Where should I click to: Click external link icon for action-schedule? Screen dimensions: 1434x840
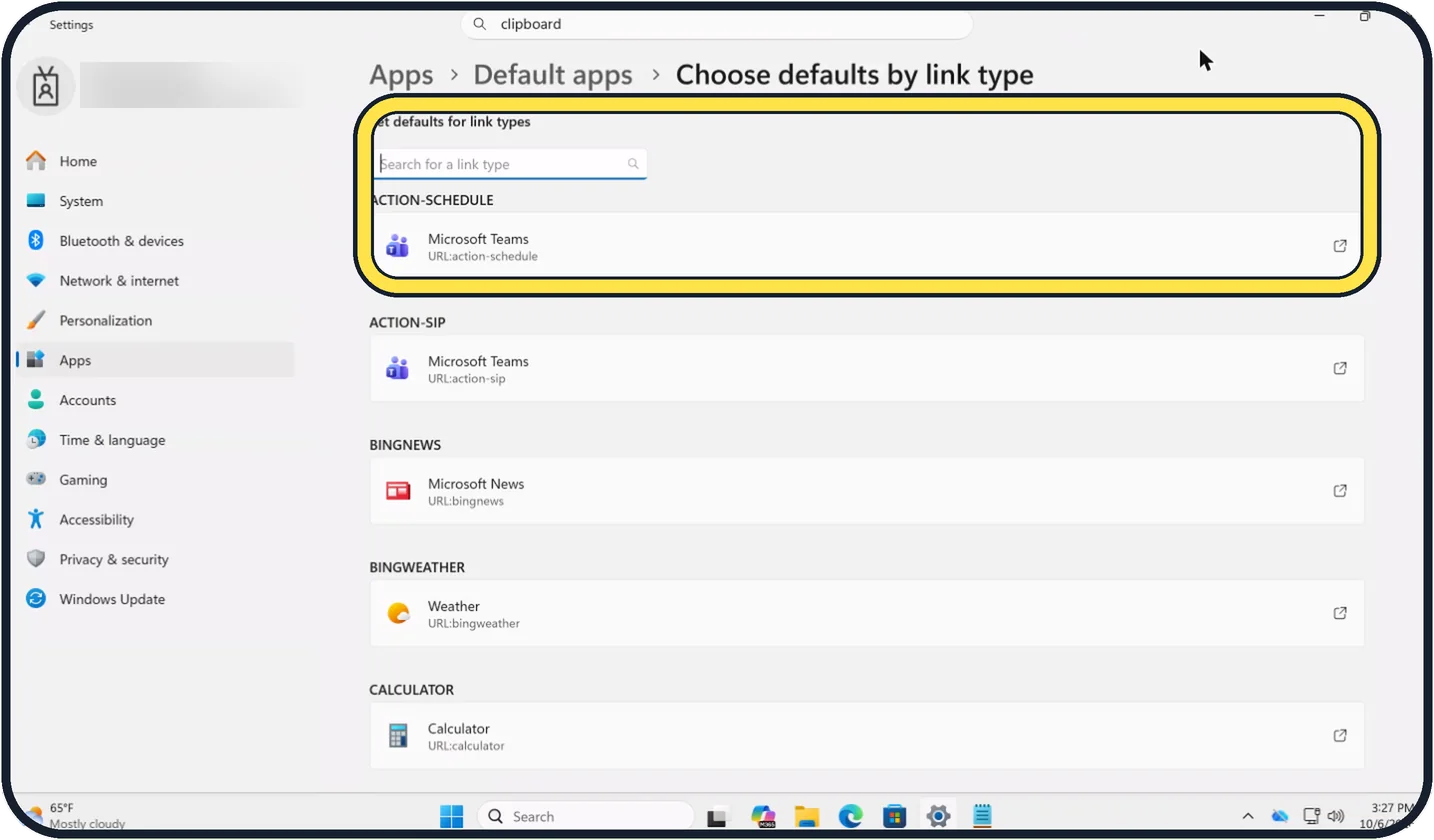pyautogui.click(x=1340, y=246)
